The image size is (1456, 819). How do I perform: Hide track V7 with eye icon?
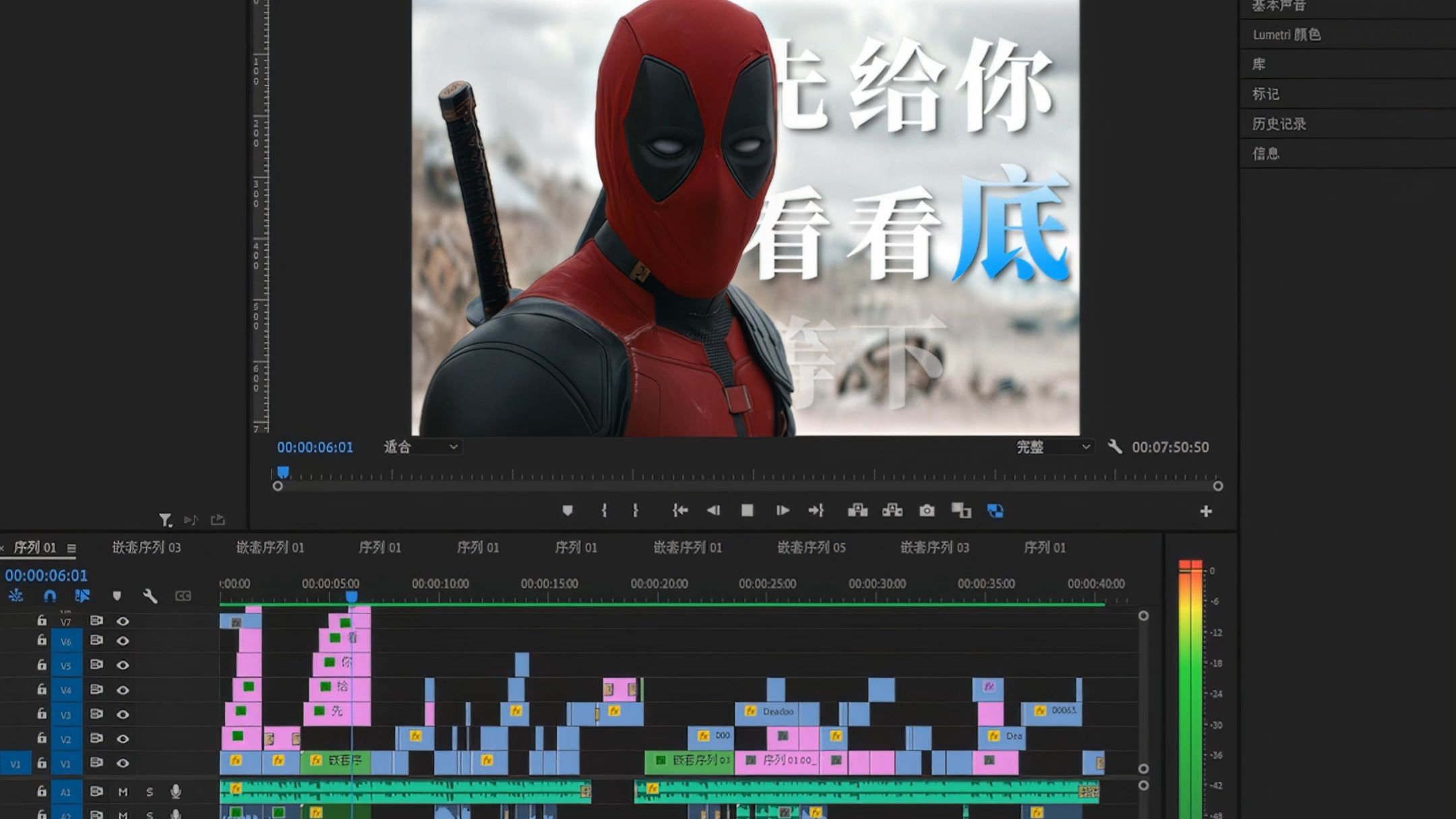click(123, 621)
